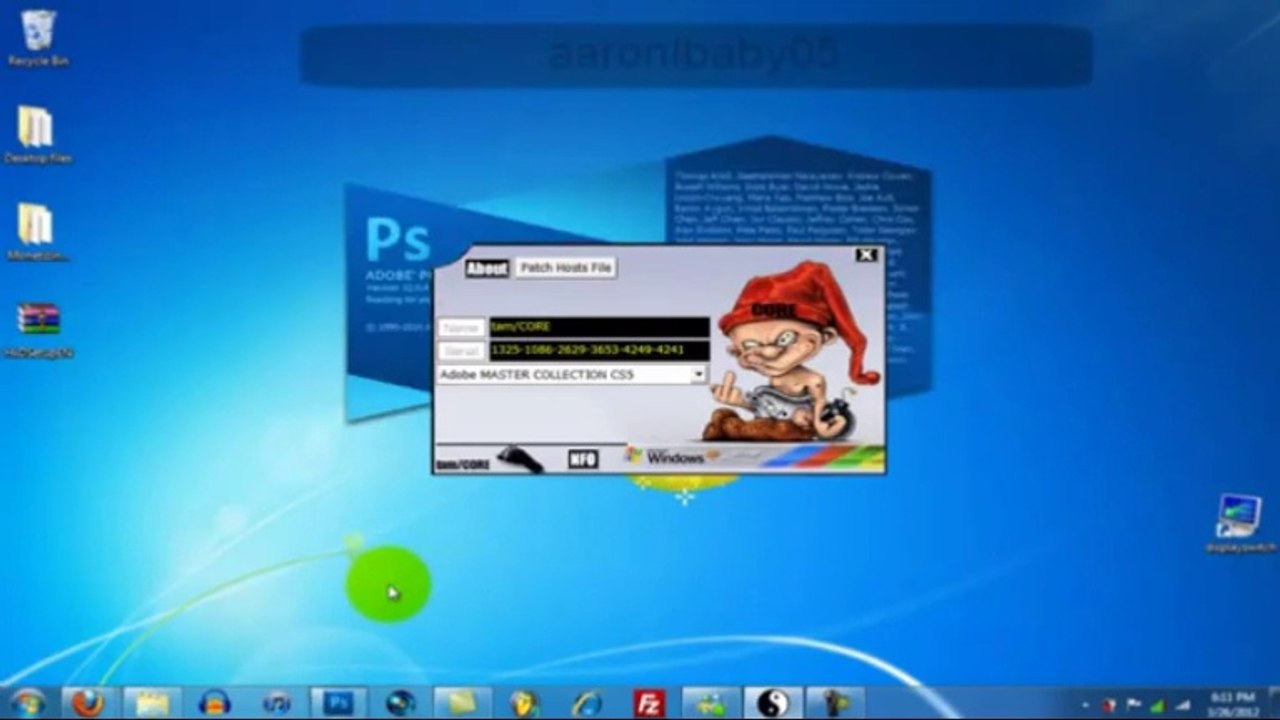Click the serial number field
Screen dimensions: 1280x720
(599, 350)
